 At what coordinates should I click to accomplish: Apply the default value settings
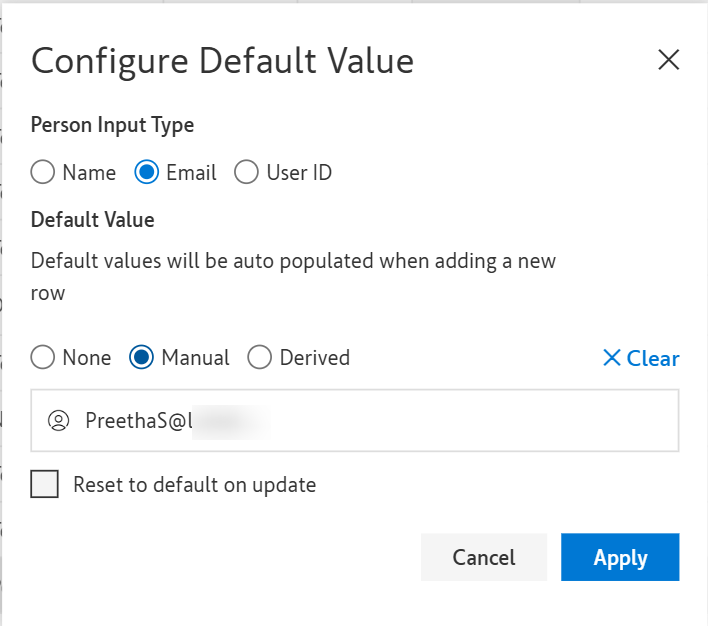(620, 557)
